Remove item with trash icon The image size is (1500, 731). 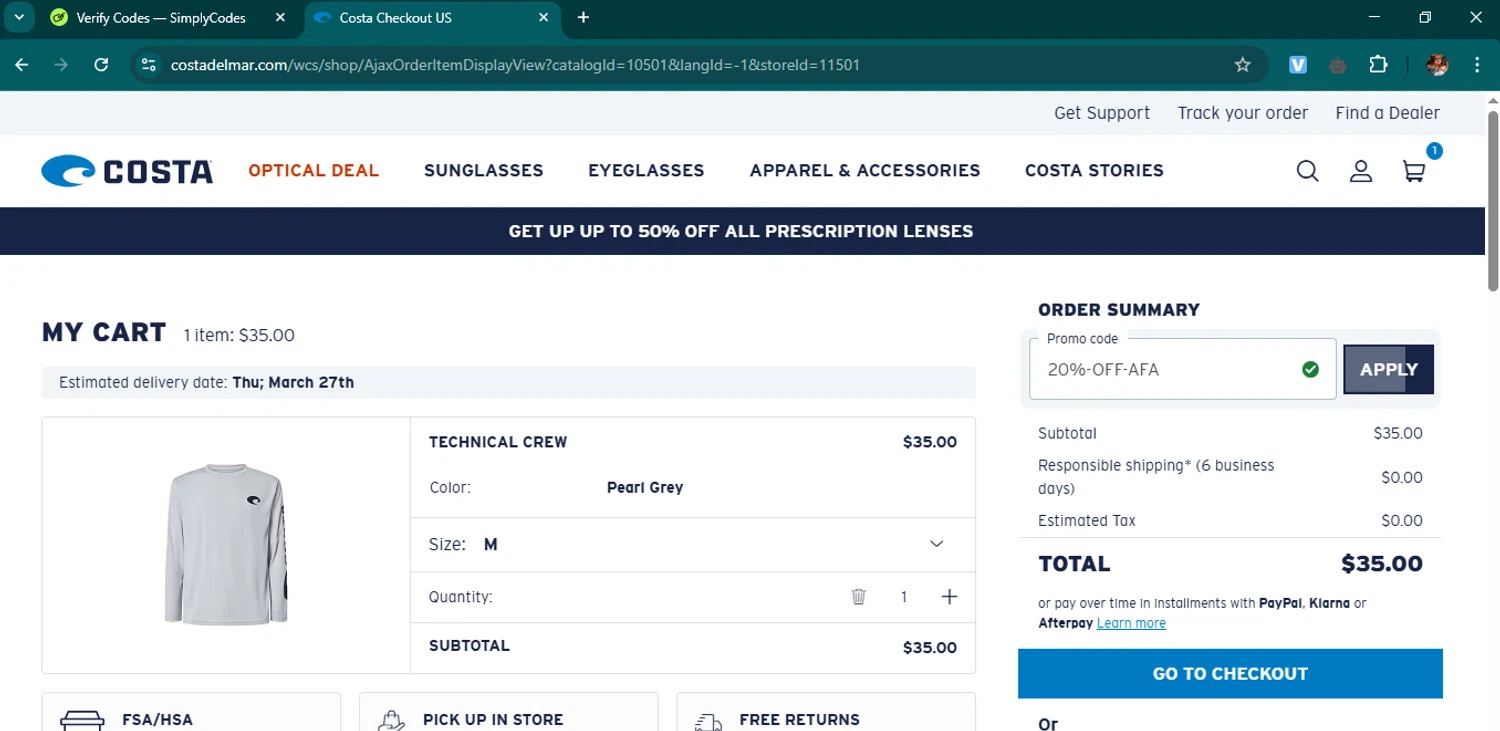coord(858,597)
